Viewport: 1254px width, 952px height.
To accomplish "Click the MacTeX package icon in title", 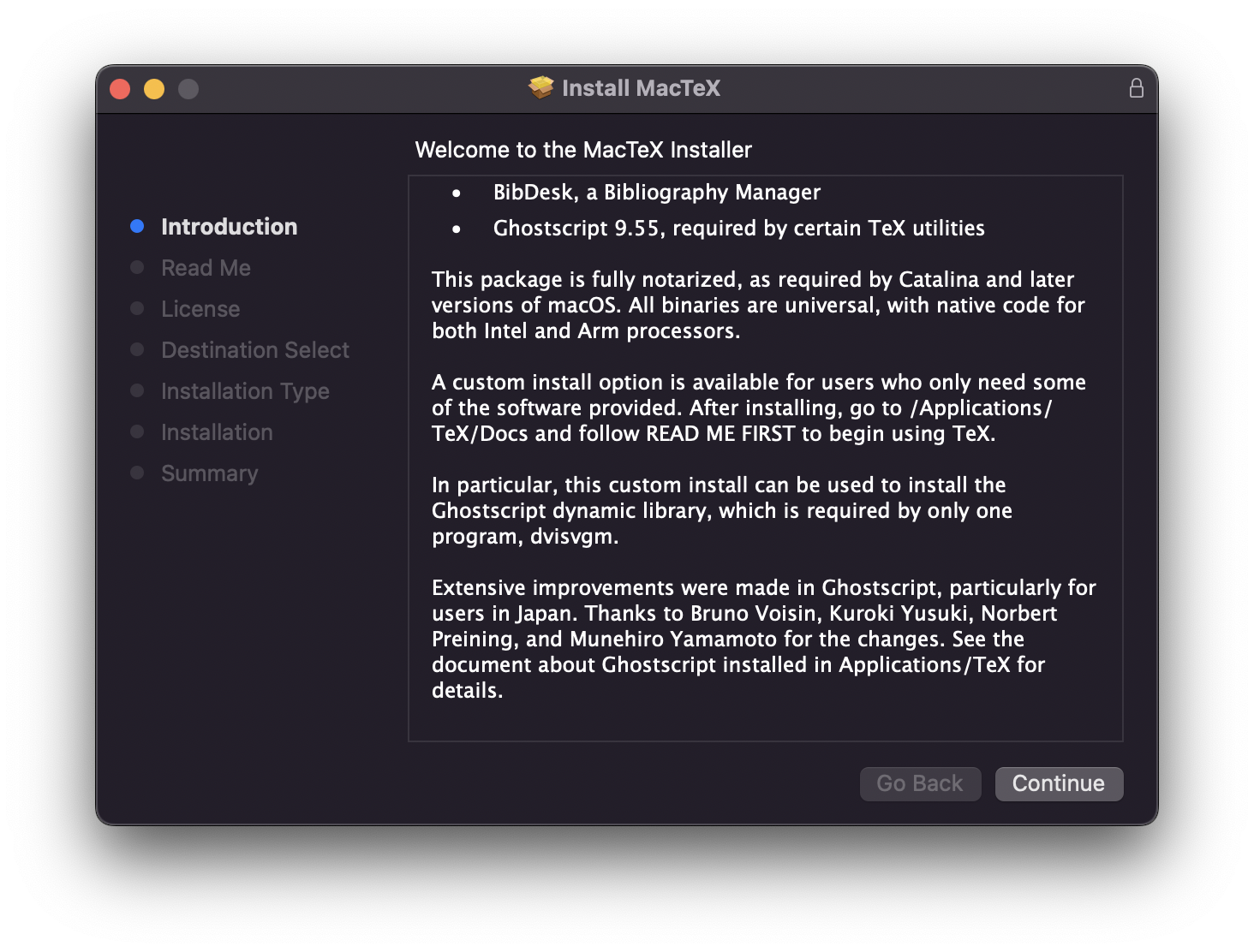I will click(x=541, y=87).
